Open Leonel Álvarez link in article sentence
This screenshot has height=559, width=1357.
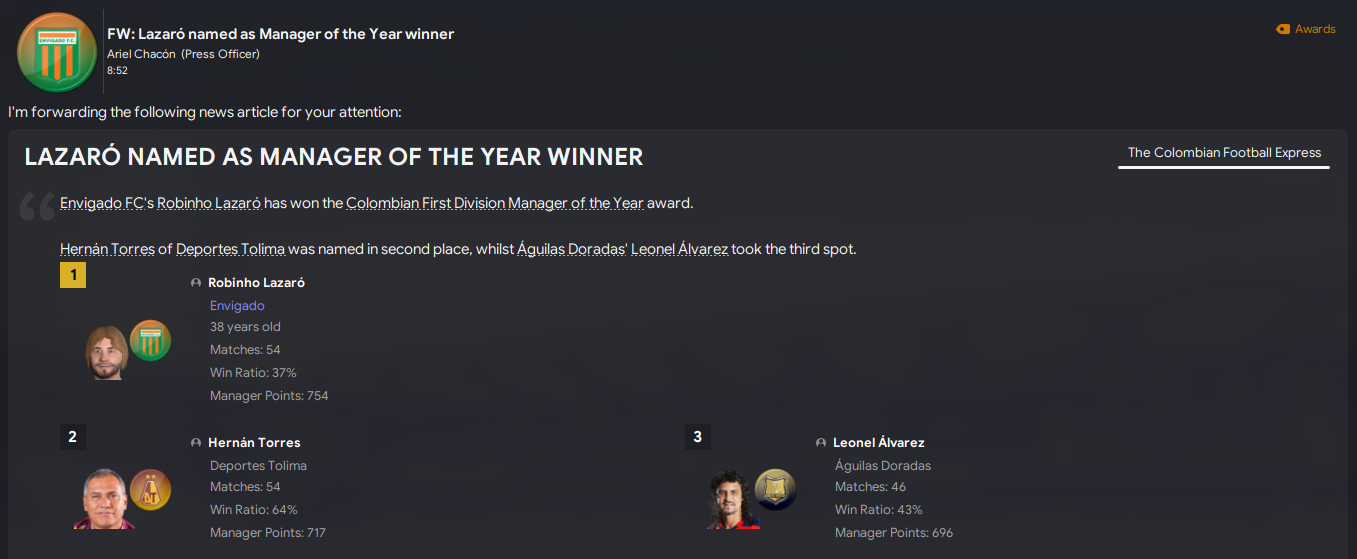[x=679, y=249]
